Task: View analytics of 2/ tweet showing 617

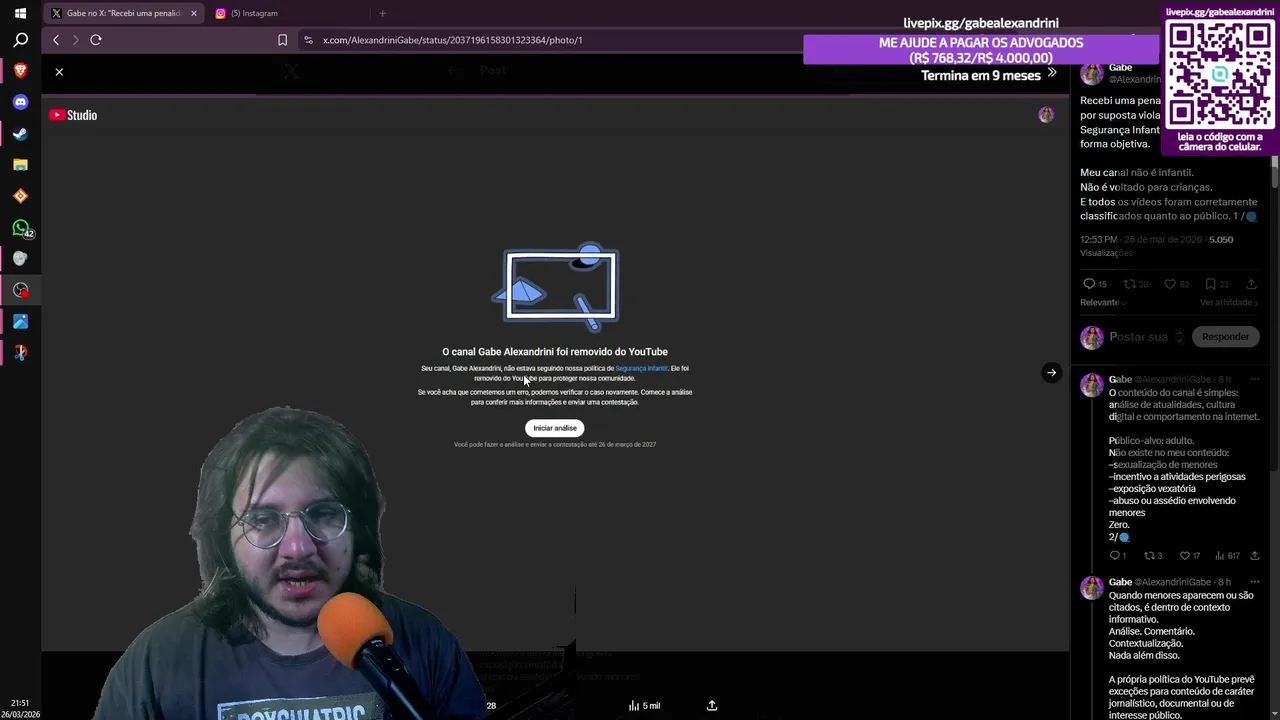Action: [1227, 556]
